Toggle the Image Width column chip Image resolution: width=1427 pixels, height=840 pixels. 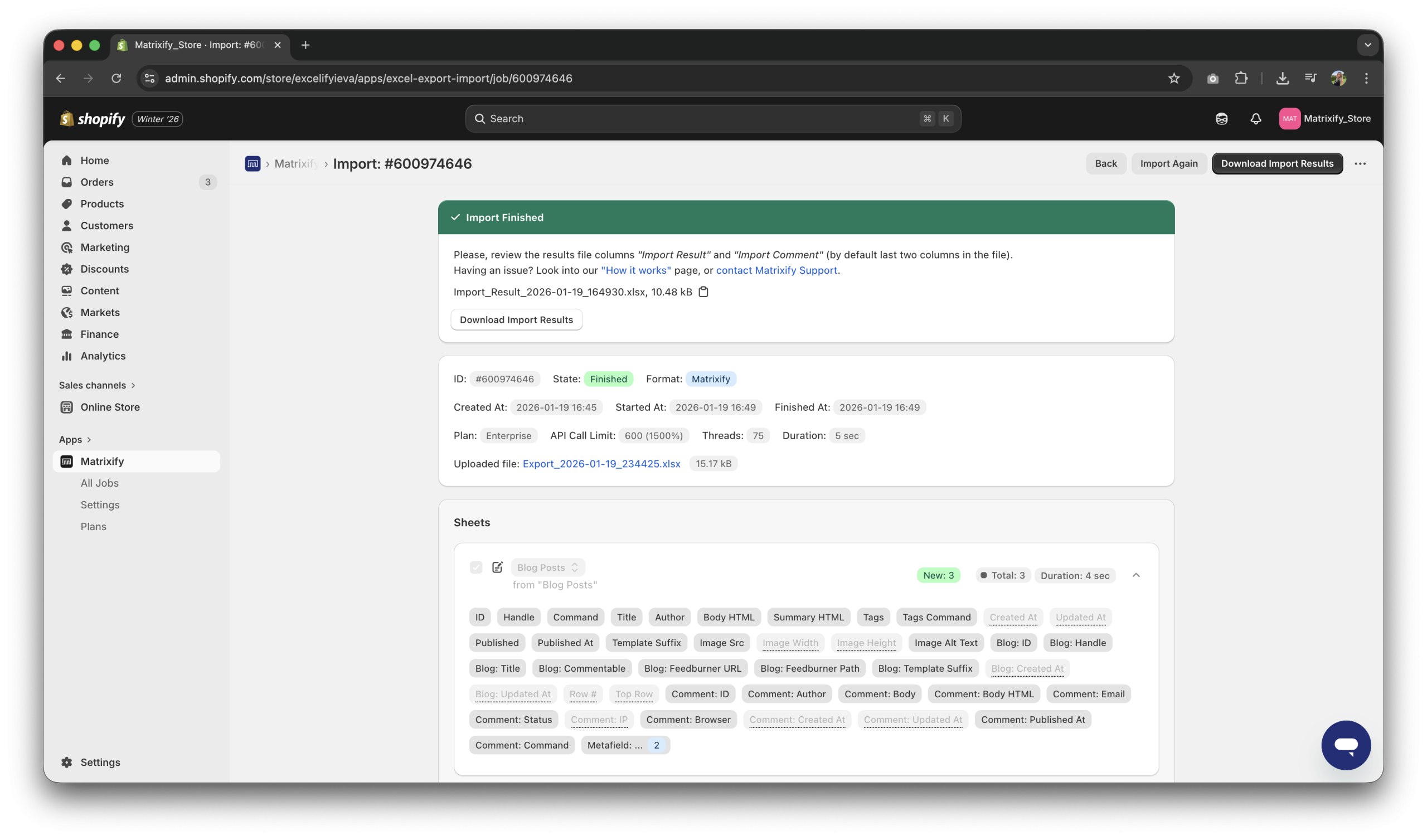coord(790,642)
